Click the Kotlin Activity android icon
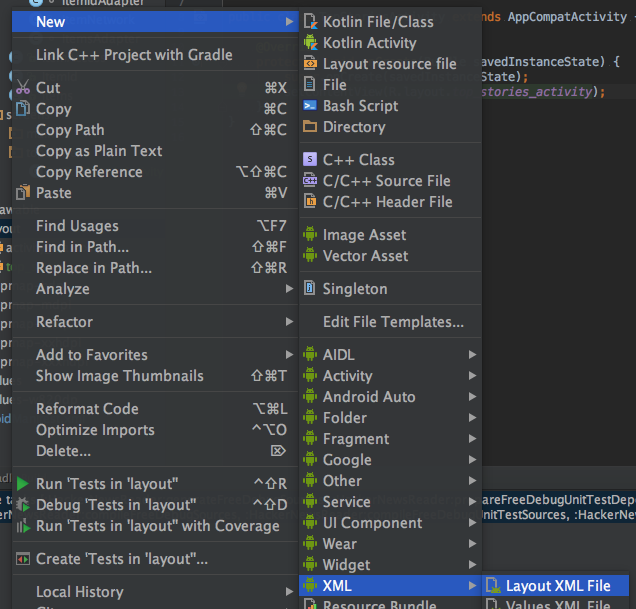636x609 pixels. 310,43
